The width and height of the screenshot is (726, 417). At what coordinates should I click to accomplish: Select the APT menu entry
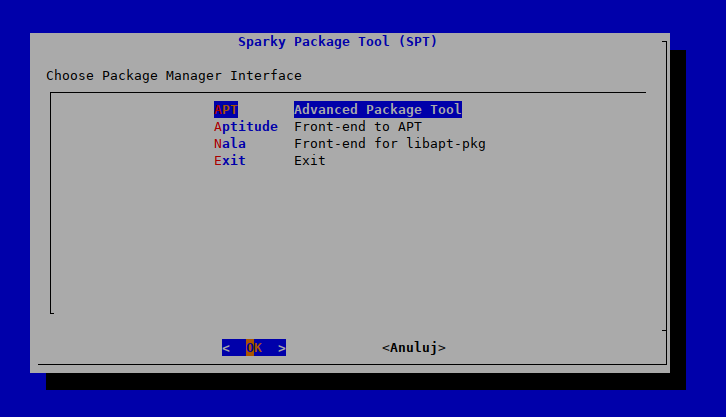pyautogui.click(x=226, y=110)
